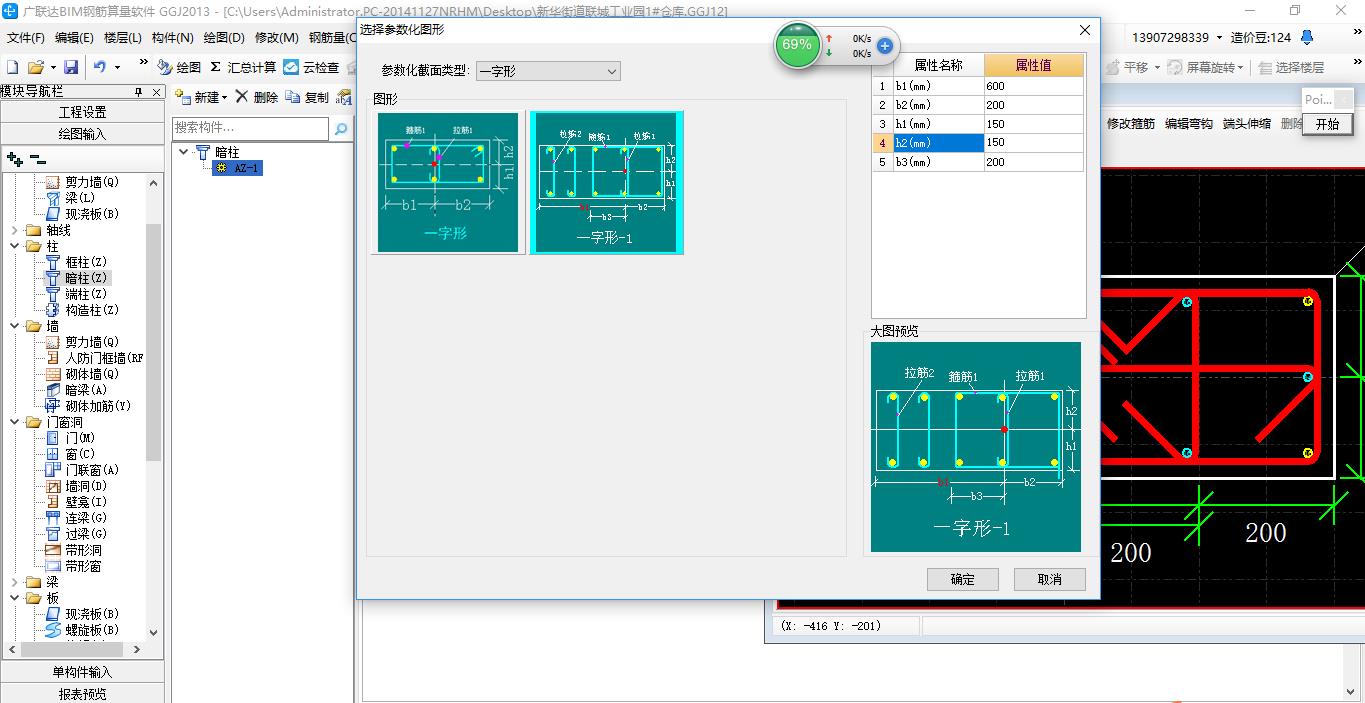The height and width of the screenshot is (703, 1365).
Task: Click the 绘图 drawing toolbar button
Action: (x=178, y=67)
